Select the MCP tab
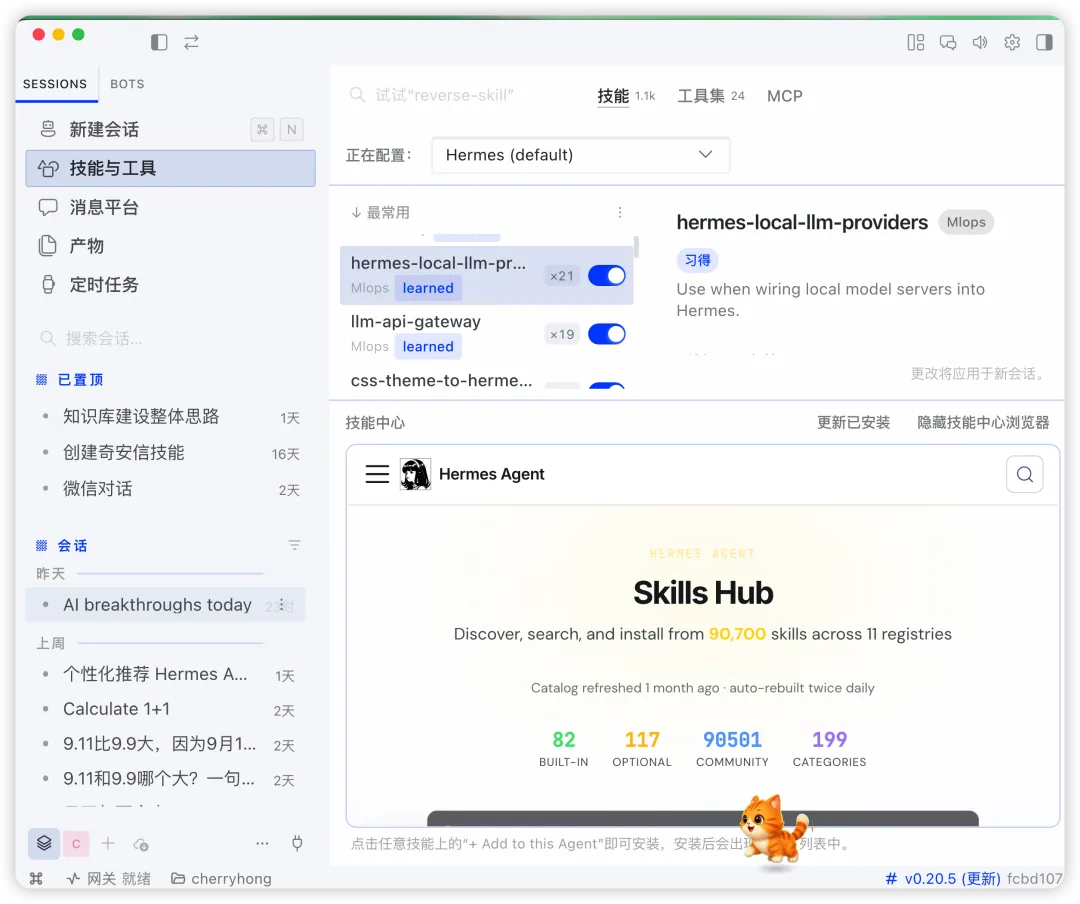 point(785,96)
